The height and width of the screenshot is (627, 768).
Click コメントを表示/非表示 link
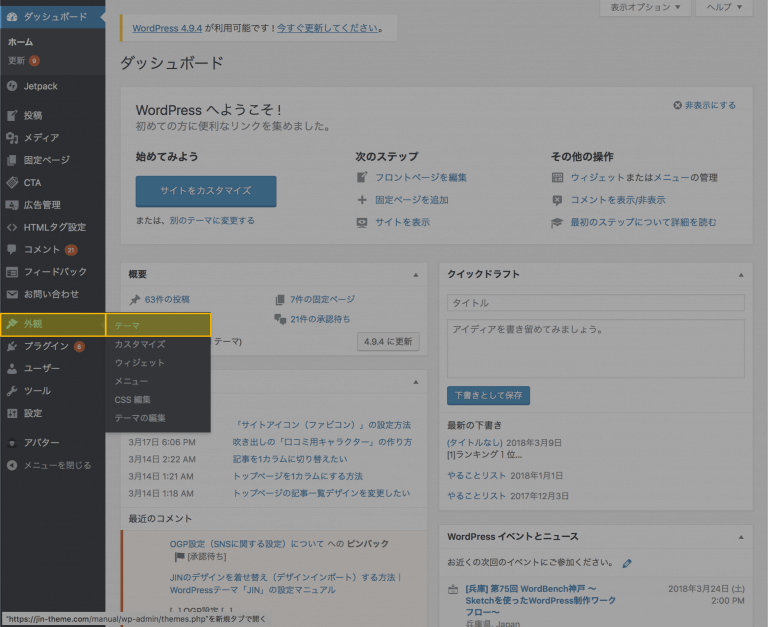[618, 200]
